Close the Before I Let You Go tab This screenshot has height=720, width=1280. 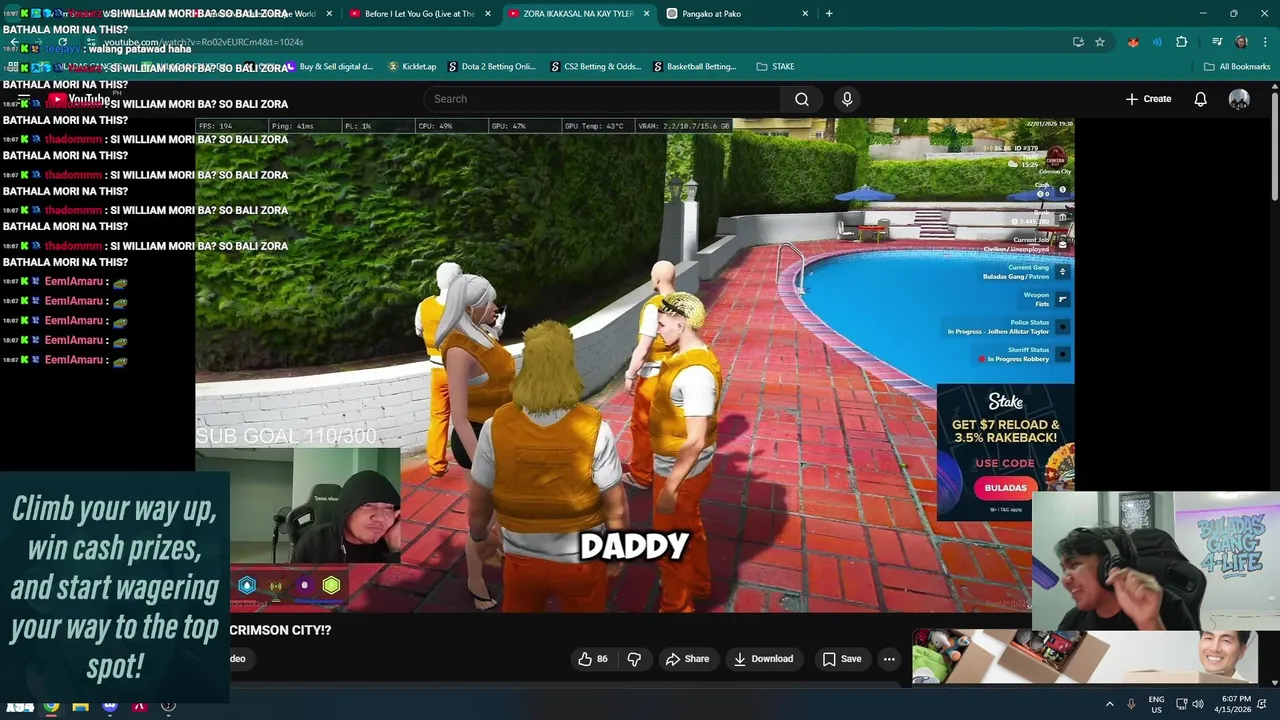pos(488,14)
